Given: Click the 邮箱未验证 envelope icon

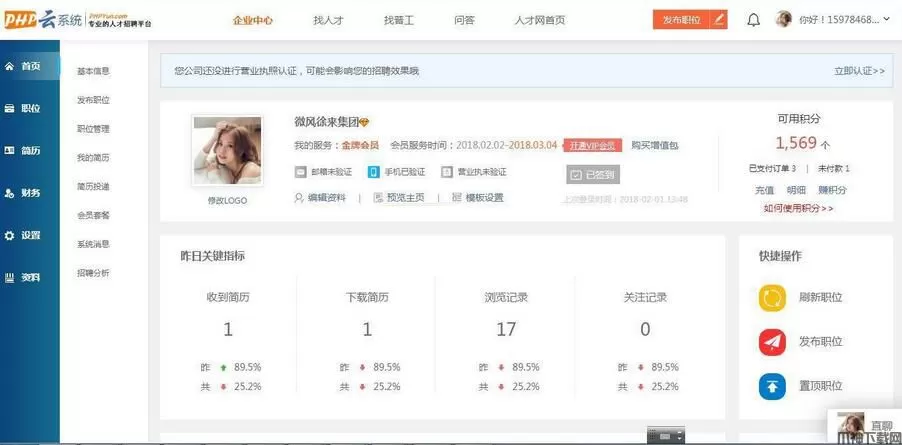Looking at the screenshot, I should click(300, 172).
